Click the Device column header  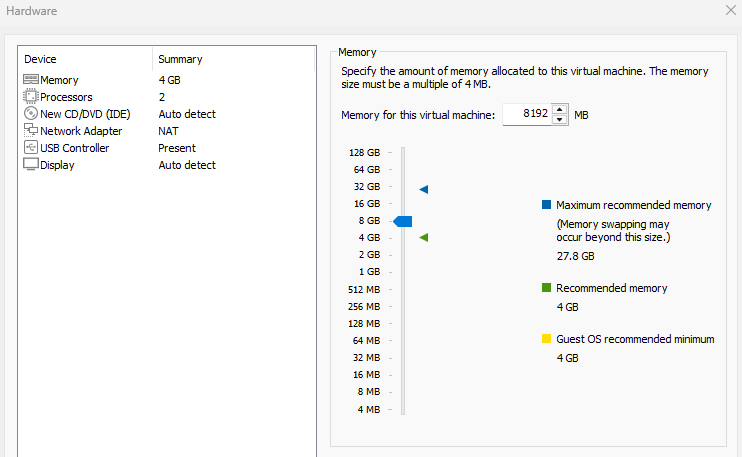pyautogui.click(x=40, y=59)
